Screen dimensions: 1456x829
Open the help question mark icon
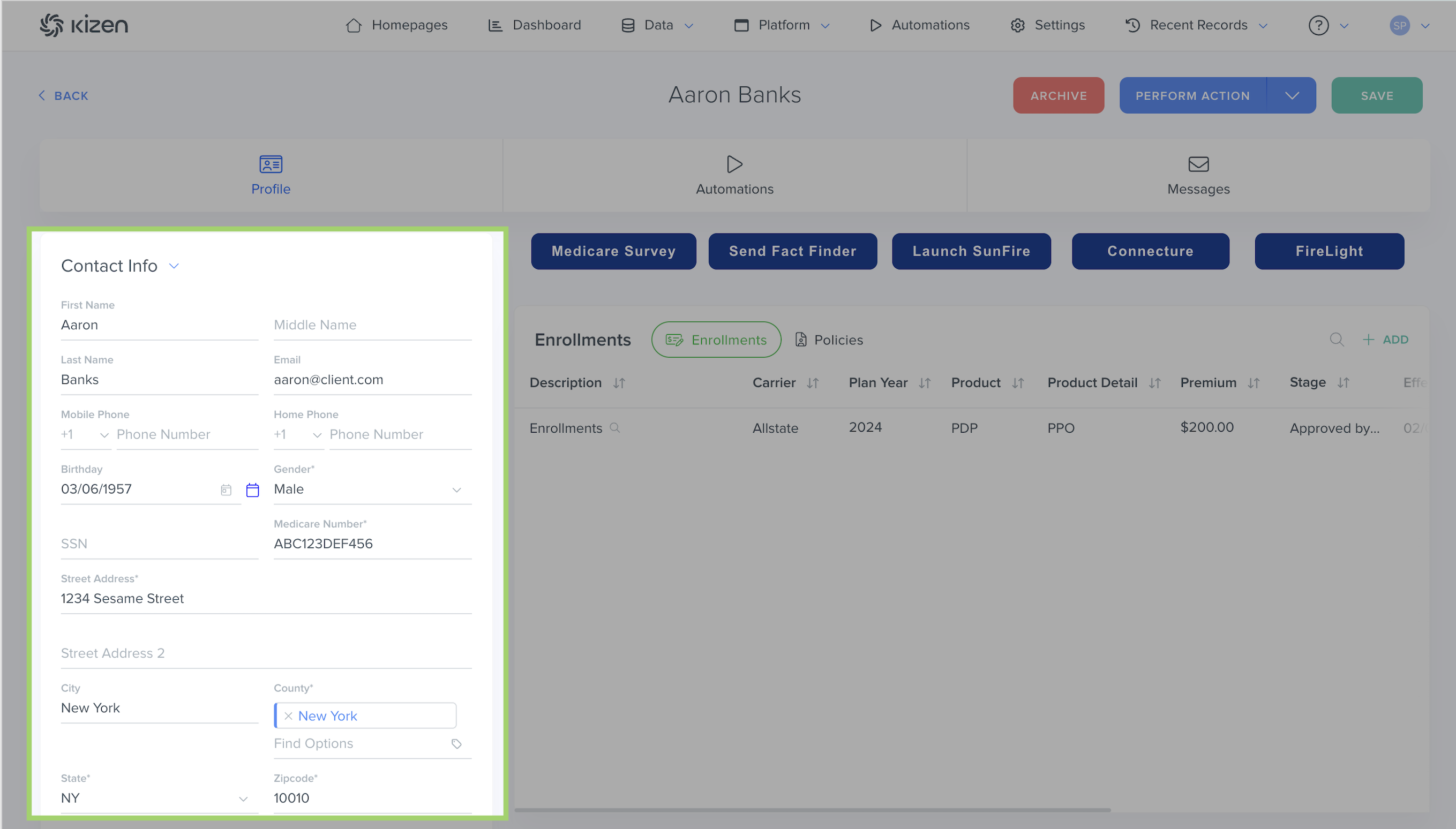[x=1318, y=25]
